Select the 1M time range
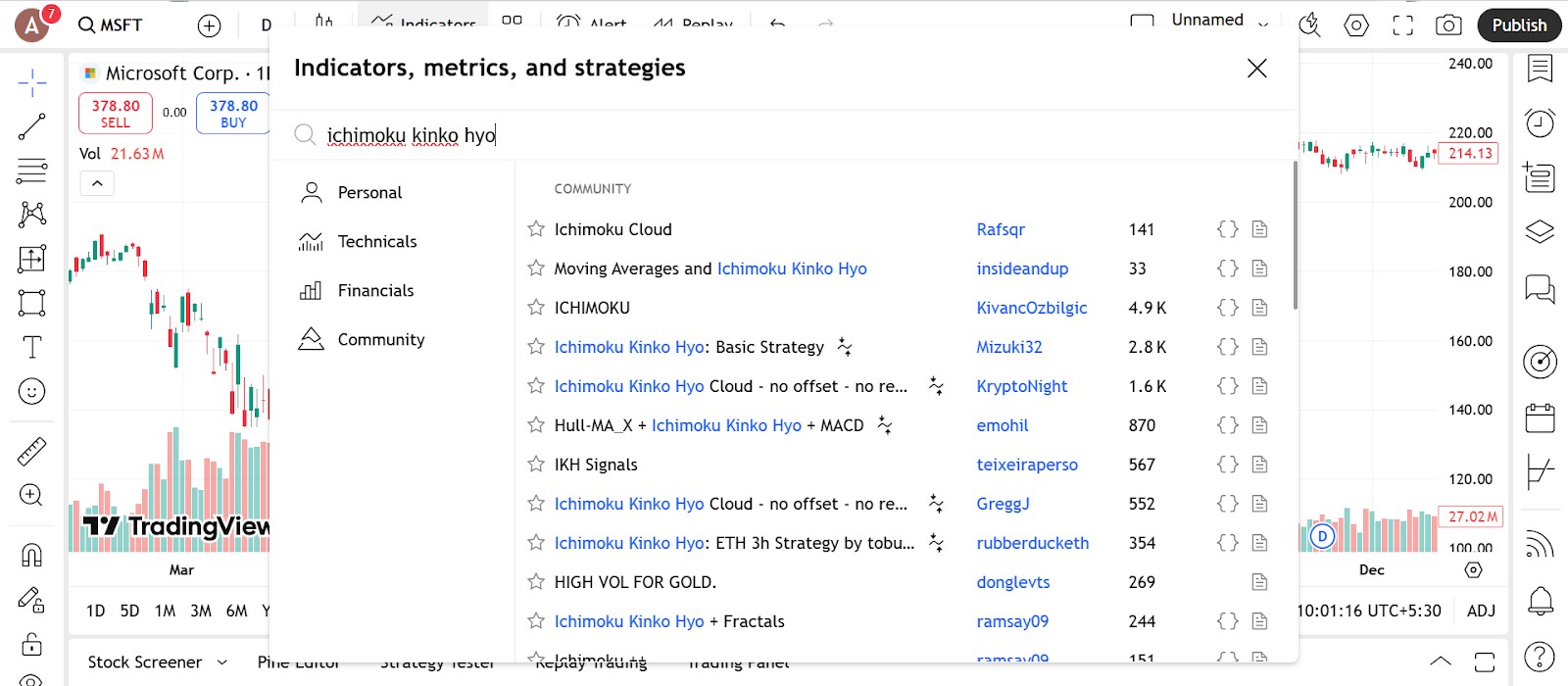1568x686 pixels. [x=166, y=611]
